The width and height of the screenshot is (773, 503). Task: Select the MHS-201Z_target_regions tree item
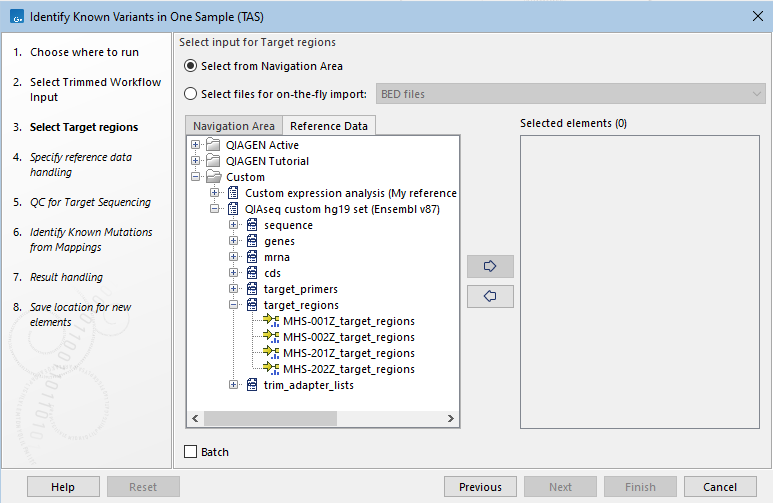[x=348, y=353]
